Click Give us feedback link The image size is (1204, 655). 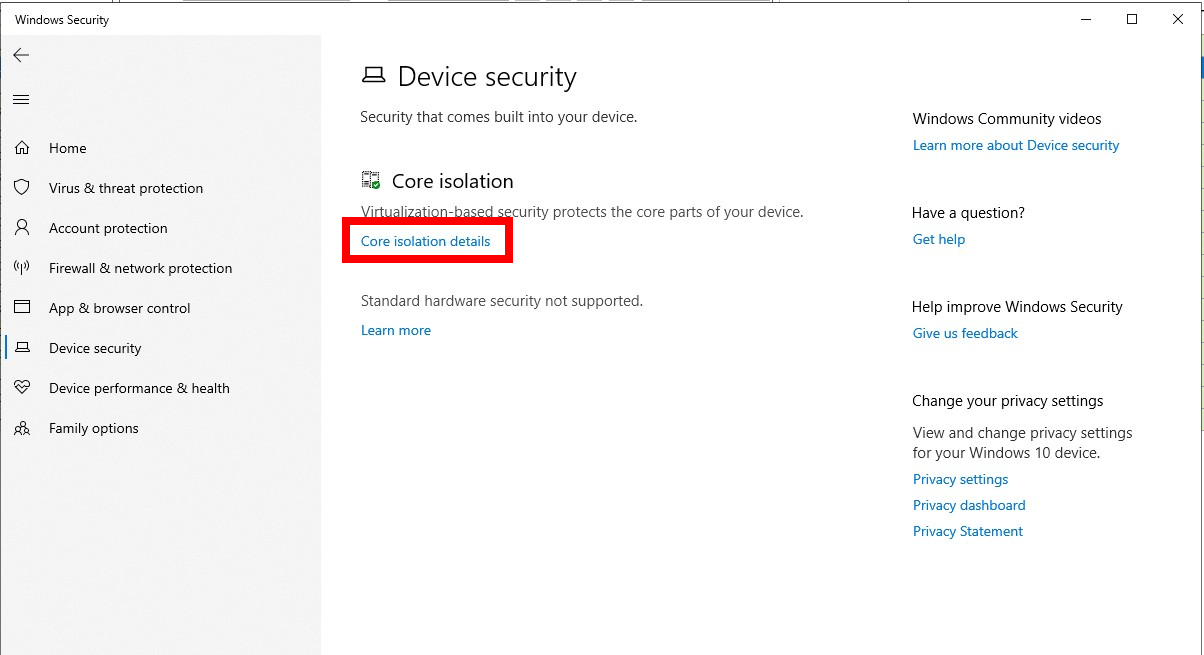[x=965, y=333]
